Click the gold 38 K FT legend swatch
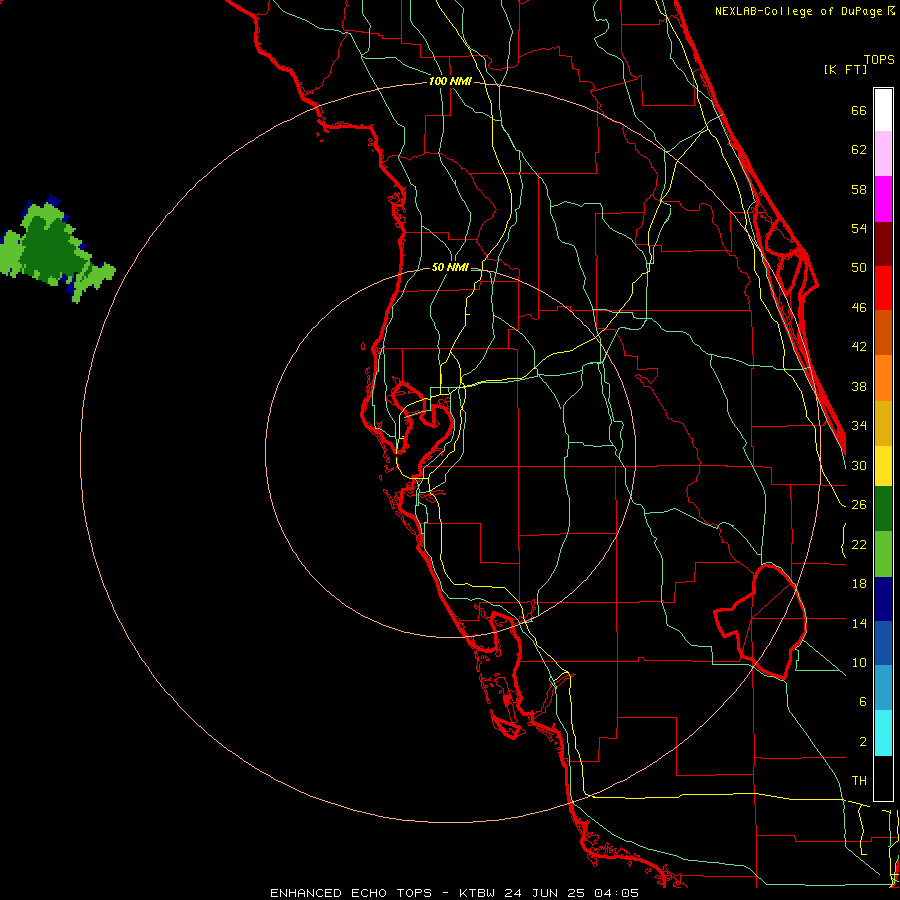The width and height of the screenshot is (900, 900). click(x=883, y=423)
